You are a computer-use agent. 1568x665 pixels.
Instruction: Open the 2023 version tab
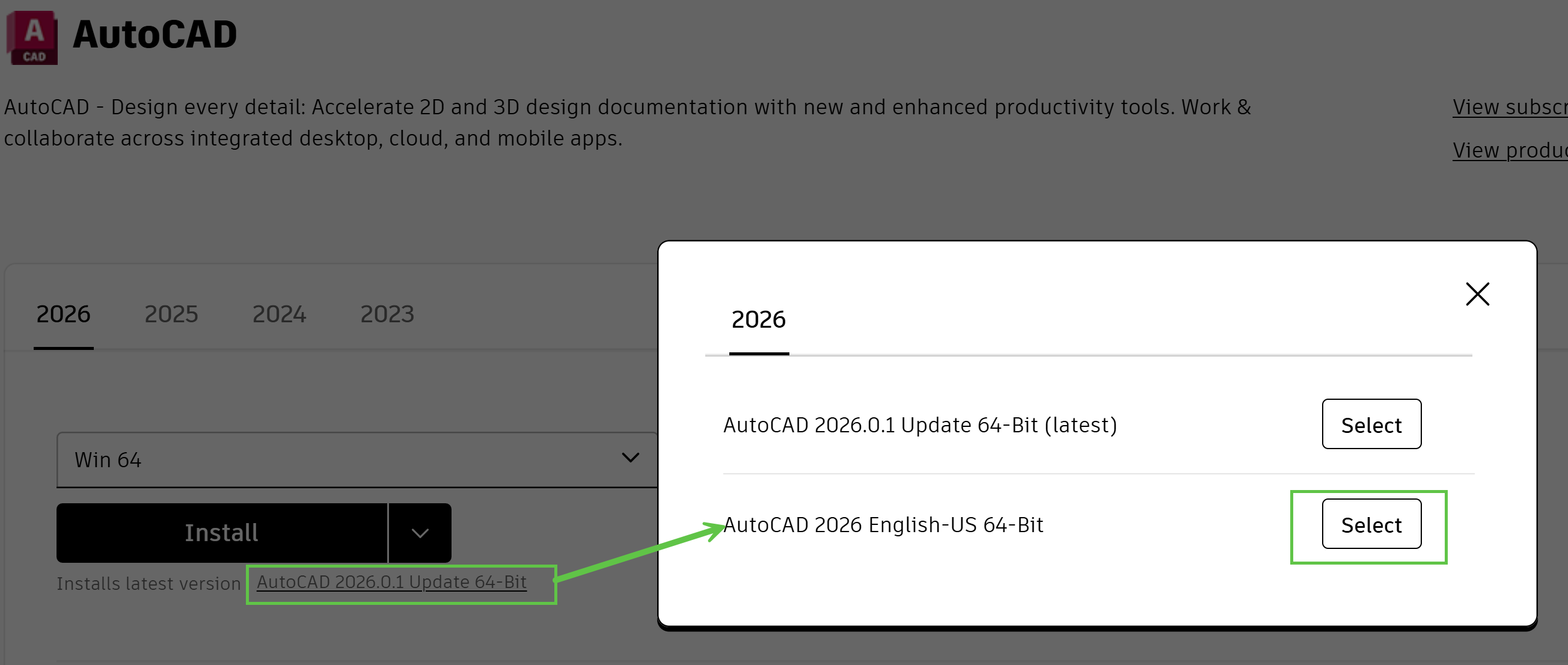(387, 314)
